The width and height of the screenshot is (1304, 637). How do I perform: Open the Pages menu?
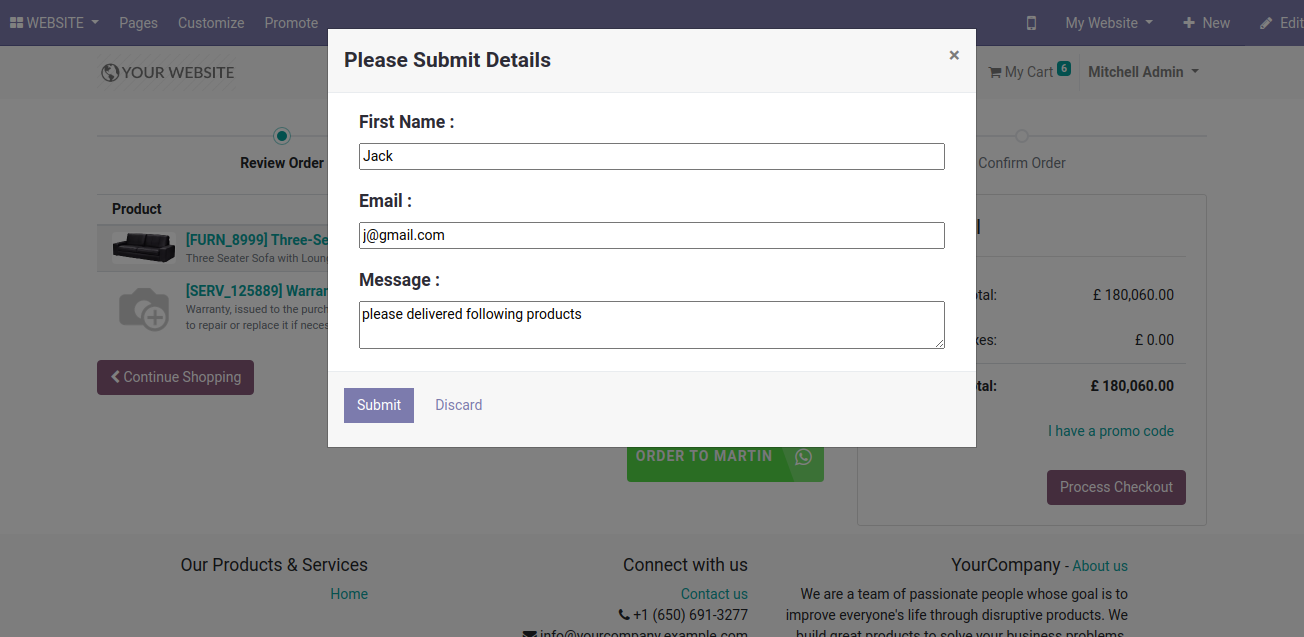point(138,23)
